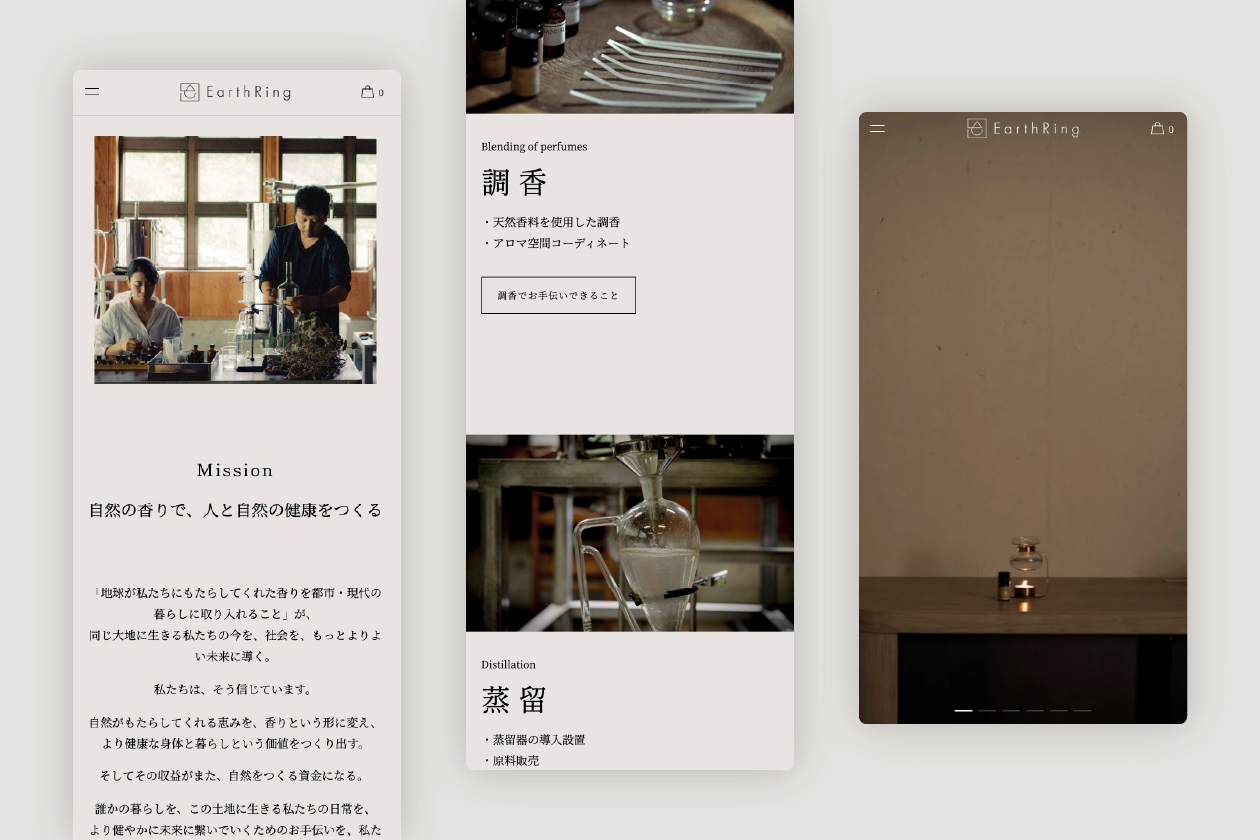Viewport: 1260px width, 840px height.
Task: Jump to the second hero slide indicator
Action: point(987,710)
